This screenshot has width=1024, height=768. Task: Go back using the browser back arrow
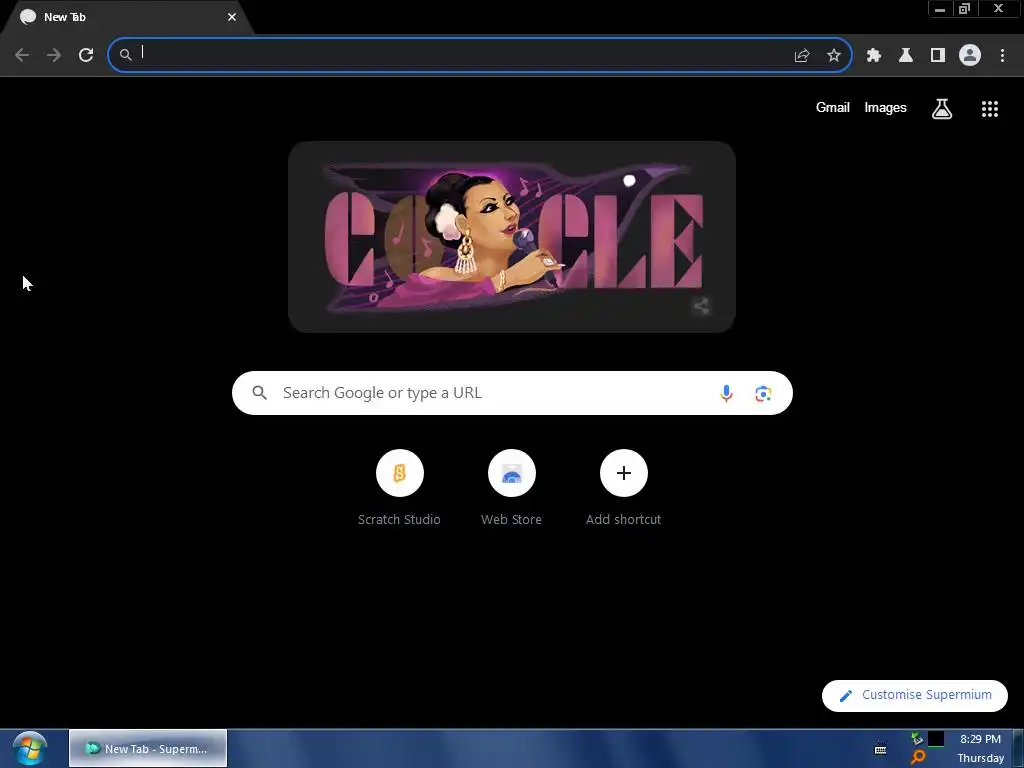(22, 55)
